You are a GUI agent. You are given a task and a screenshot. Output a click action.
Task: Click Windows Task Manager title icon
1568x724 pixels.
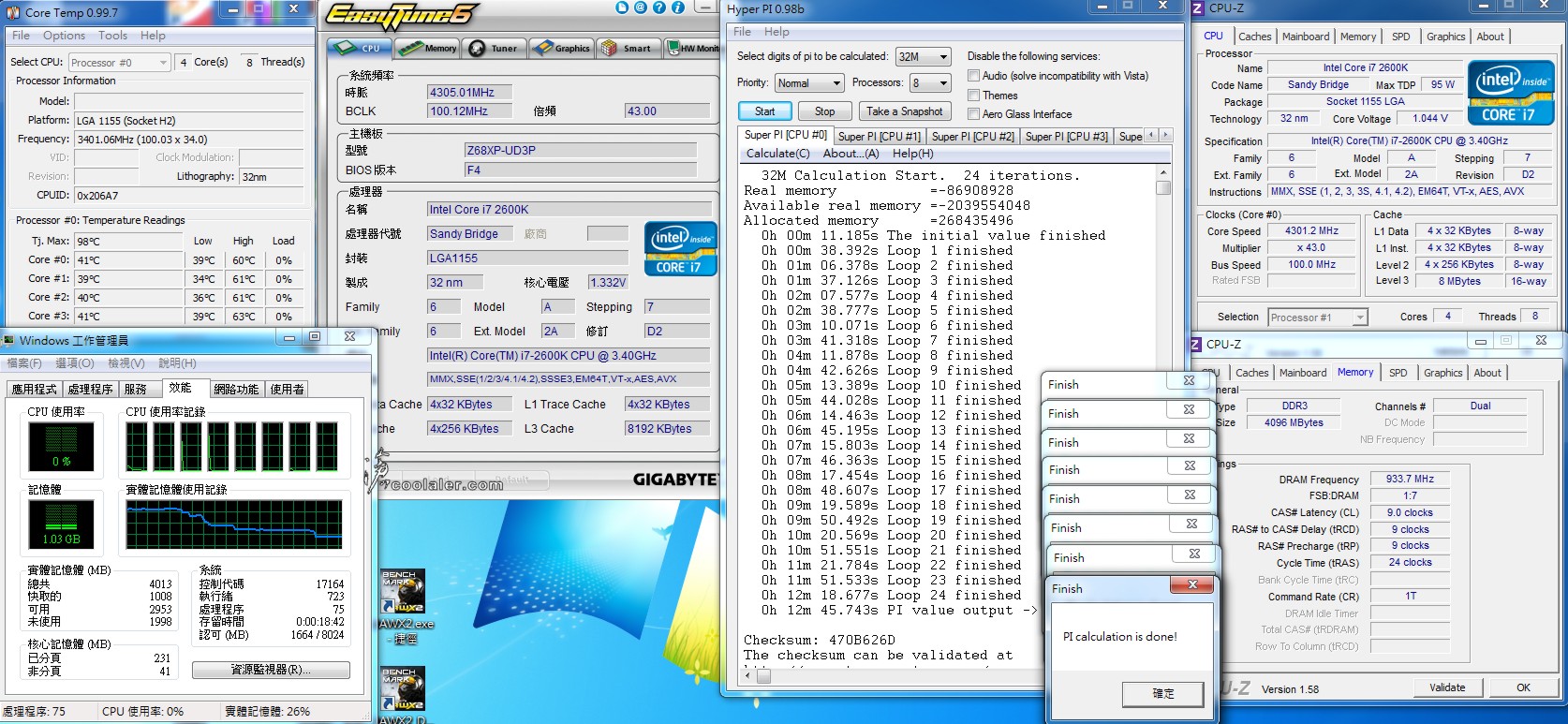(9, 340)
